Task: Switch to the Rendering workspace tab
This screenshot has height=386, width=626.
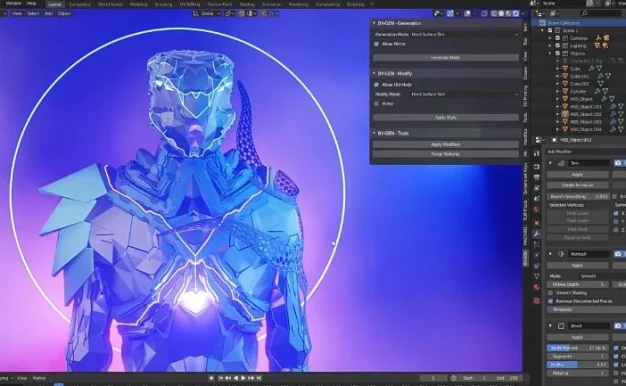Action: click(x=299, y=4)
